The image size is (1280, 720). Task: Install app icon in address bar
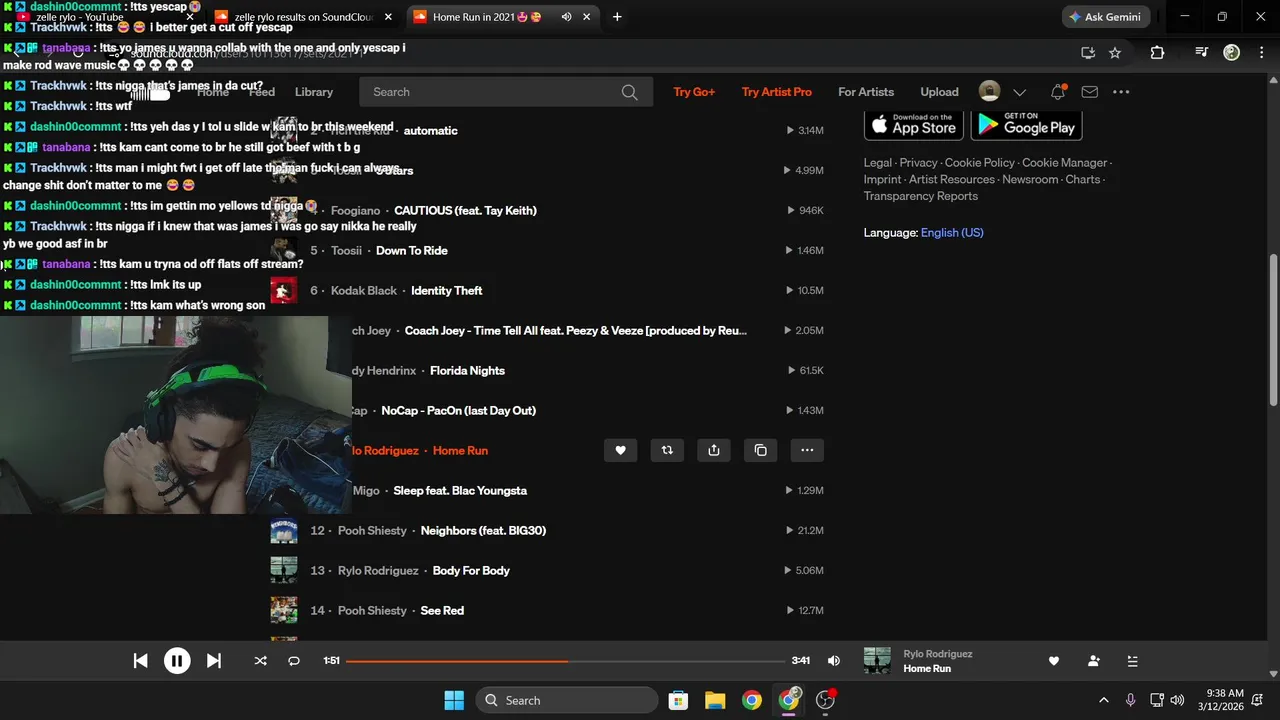pyautogui.click(x=1088, y=53)
